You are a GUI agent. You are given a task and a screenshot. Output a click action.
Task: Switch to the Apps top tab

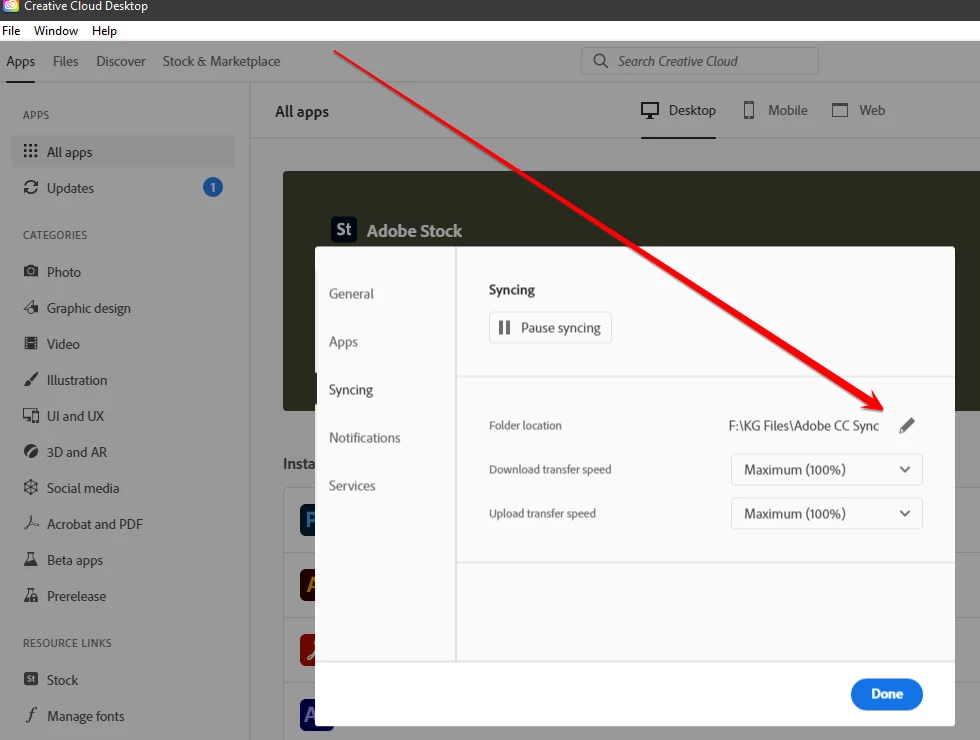(21, 61)
